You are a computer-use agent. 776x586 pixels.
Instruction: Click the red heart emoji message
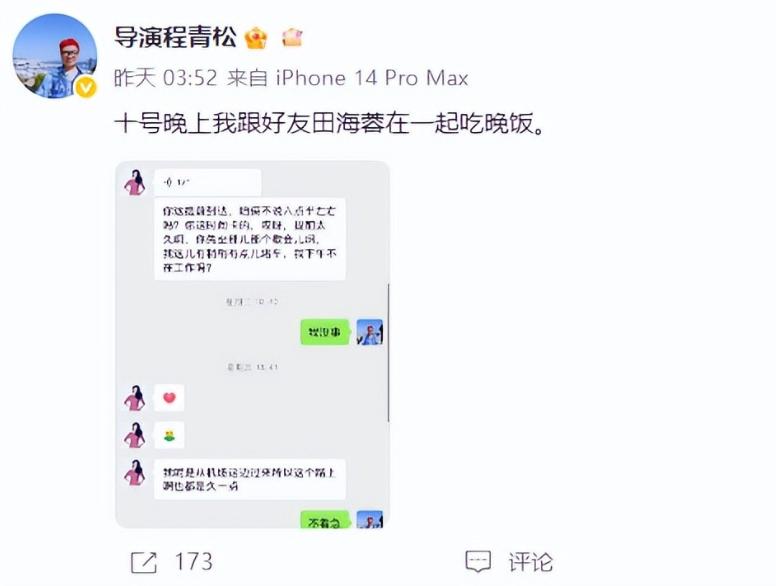click(x=169, y=397)
